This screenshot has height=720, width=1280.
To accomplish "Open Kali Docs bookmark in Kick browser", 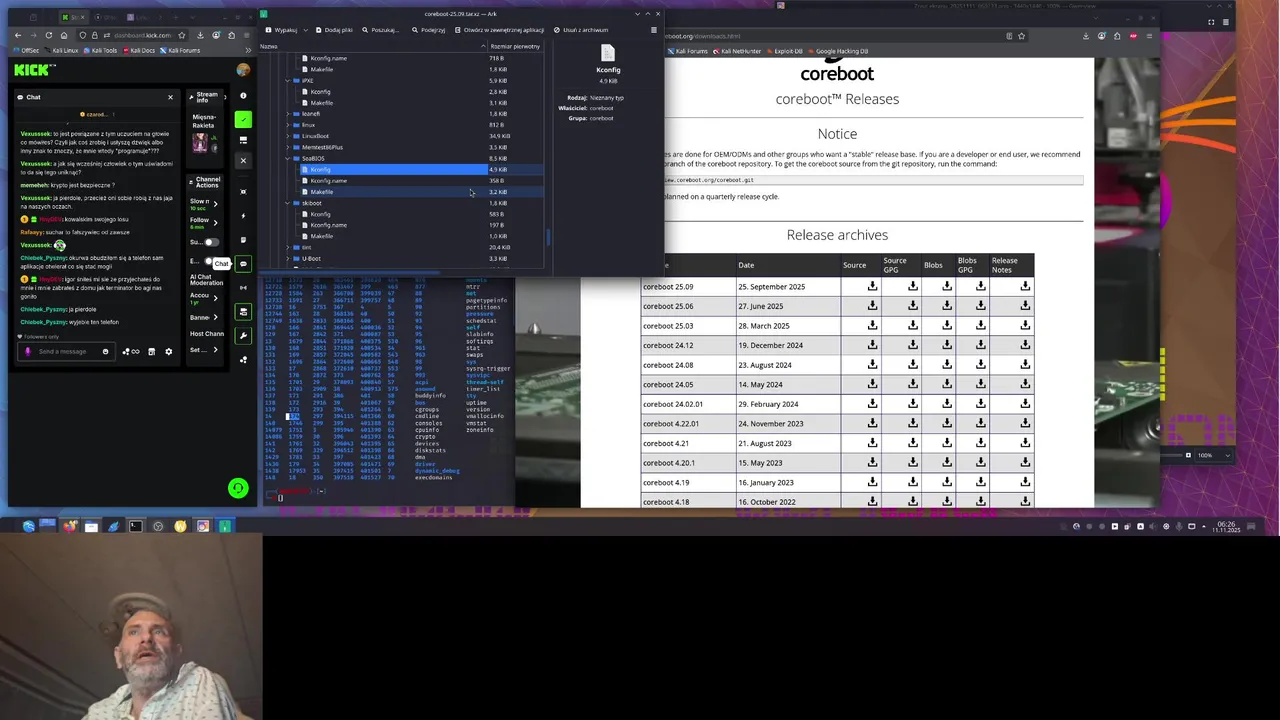I will click(138, 50).
